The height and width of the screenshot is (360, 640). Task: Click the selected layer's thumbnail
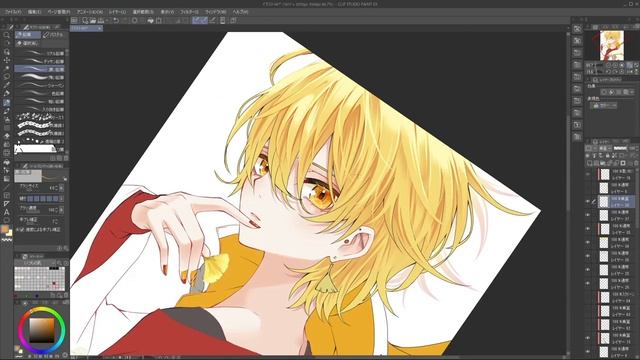pyautogui.click(x=604, y=201)
